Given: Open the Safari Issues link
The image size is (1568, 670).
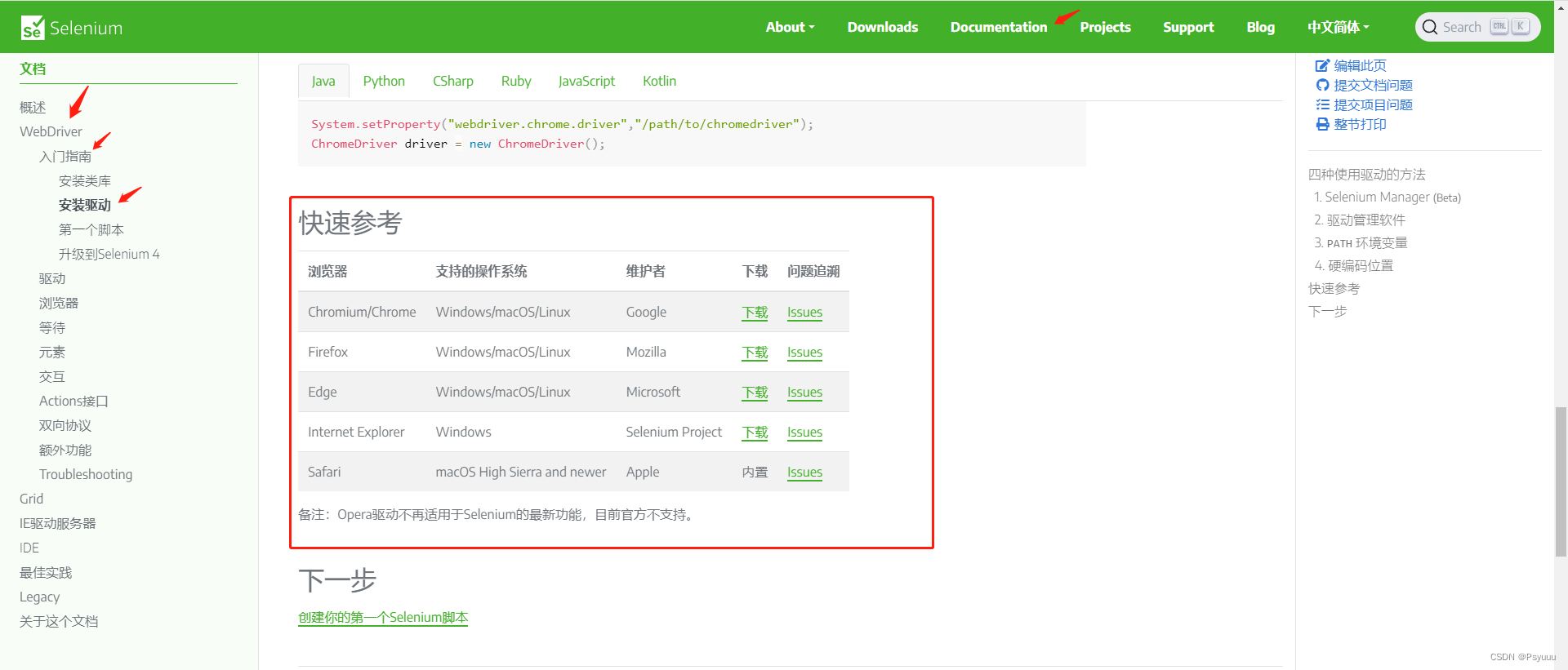Looking at the screenshot, I should pos(804,472).
